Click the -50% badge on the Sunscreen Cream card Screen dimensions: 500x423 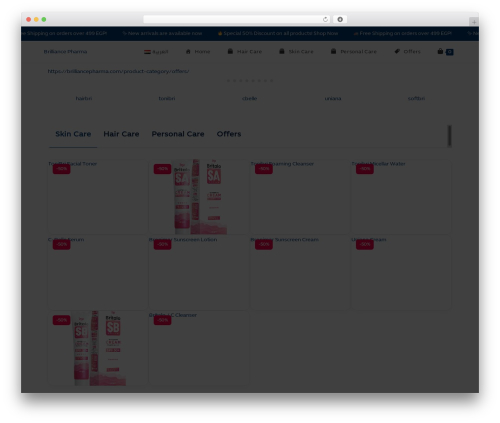pyautogui.click(x=264, y=244)
